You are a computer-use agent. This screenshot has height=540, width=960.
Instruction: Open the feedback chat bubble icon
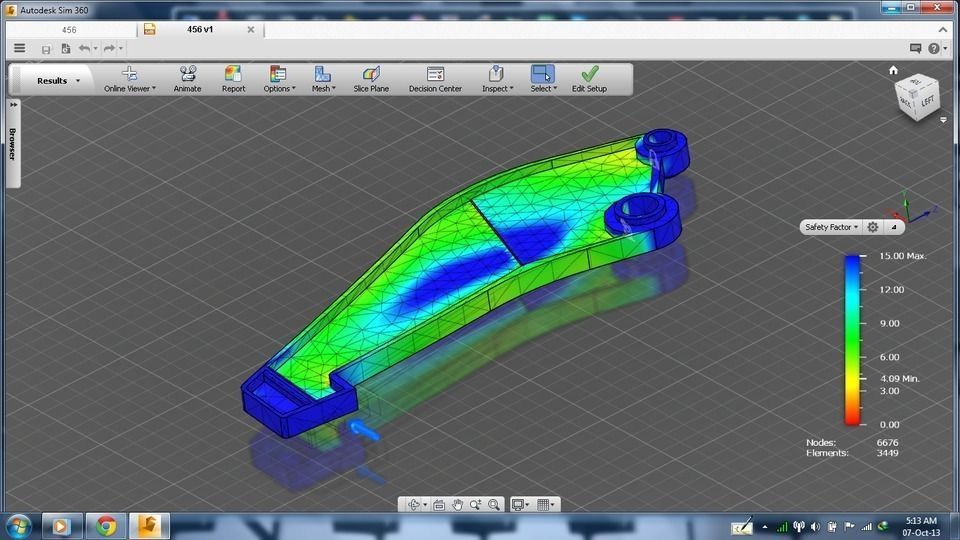click(x=915, y=48)
